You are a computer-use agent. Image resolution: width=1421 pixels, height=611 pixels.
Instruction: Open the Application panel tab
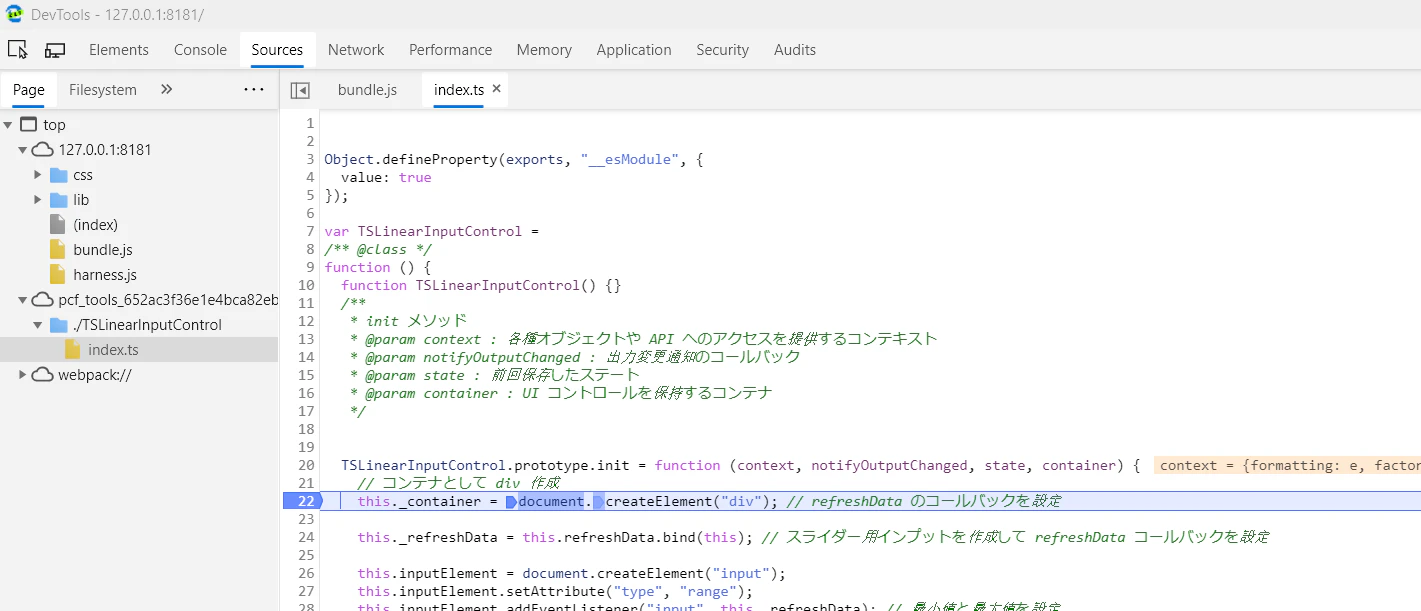[x=634, y=50]
